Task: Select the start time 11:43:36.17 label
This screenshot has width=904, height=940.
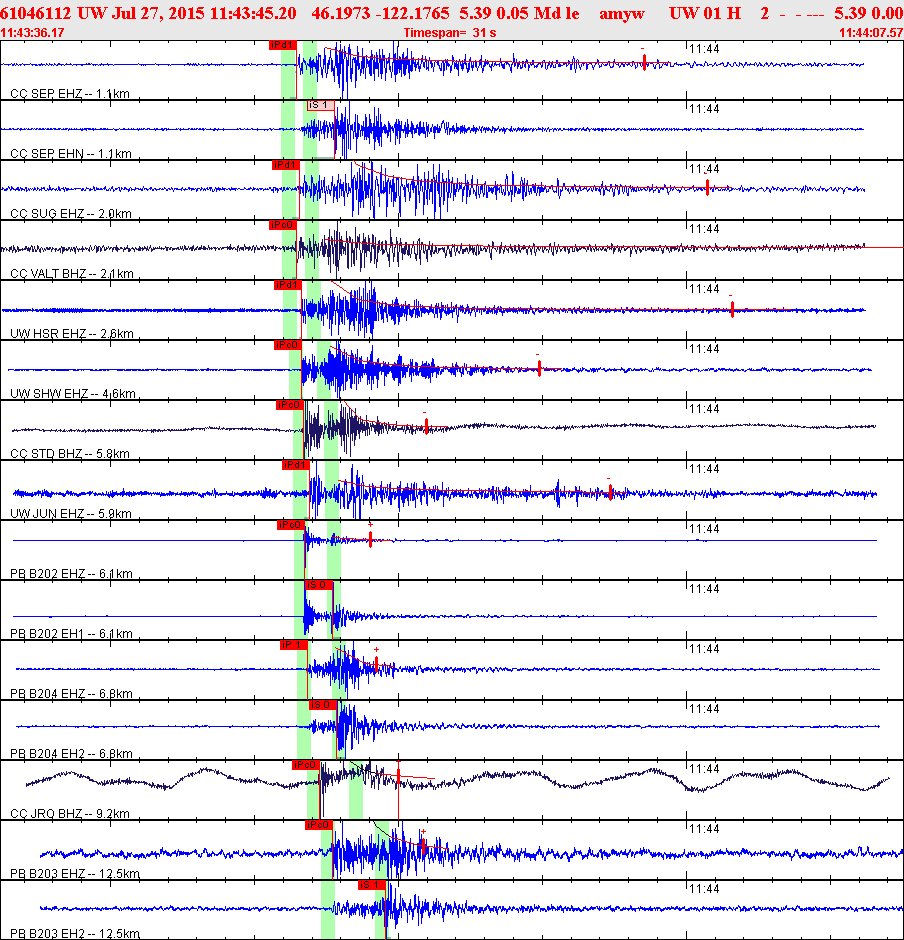Action: tap(33, 33)
